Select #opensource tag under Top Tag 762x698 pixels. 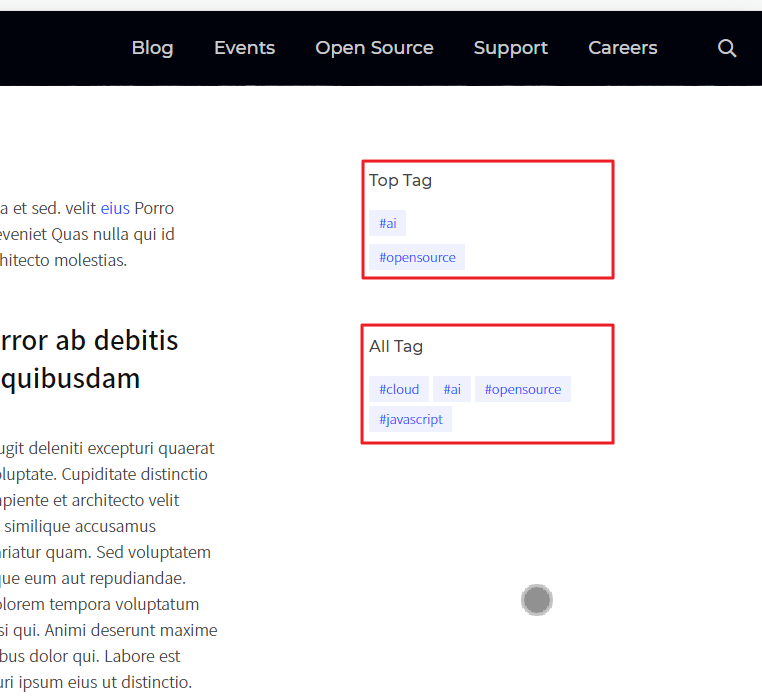(417, 257)
